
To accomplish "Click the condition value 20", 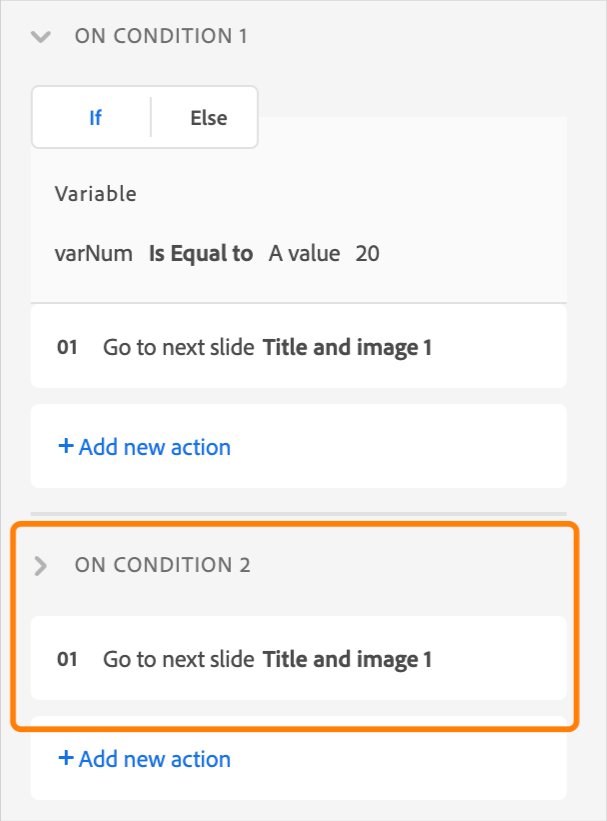I will [367, 254].
